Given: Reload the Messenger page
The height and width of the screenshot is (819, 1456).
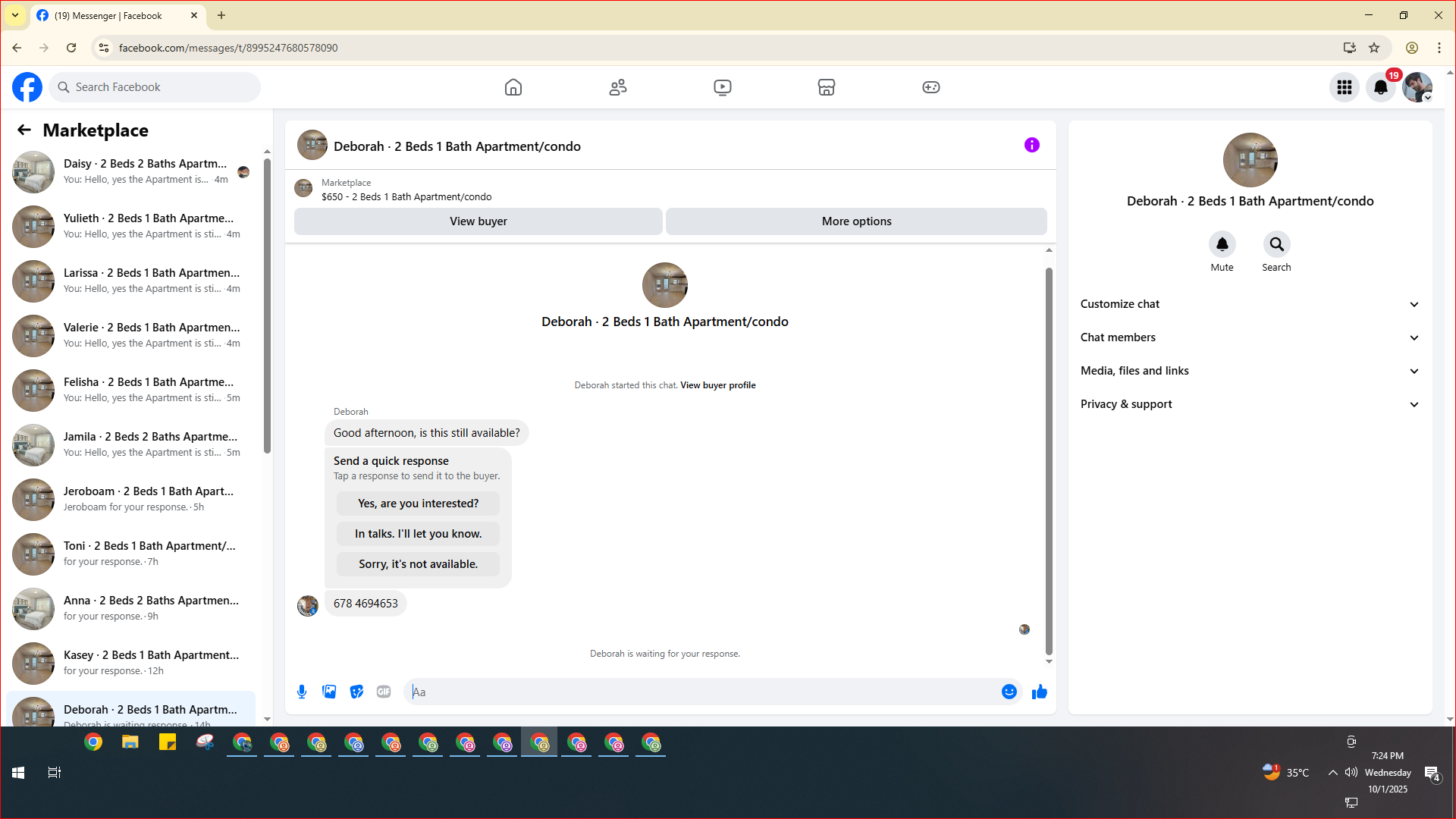Looking at the screenshot, I should (x=71, y=48).
